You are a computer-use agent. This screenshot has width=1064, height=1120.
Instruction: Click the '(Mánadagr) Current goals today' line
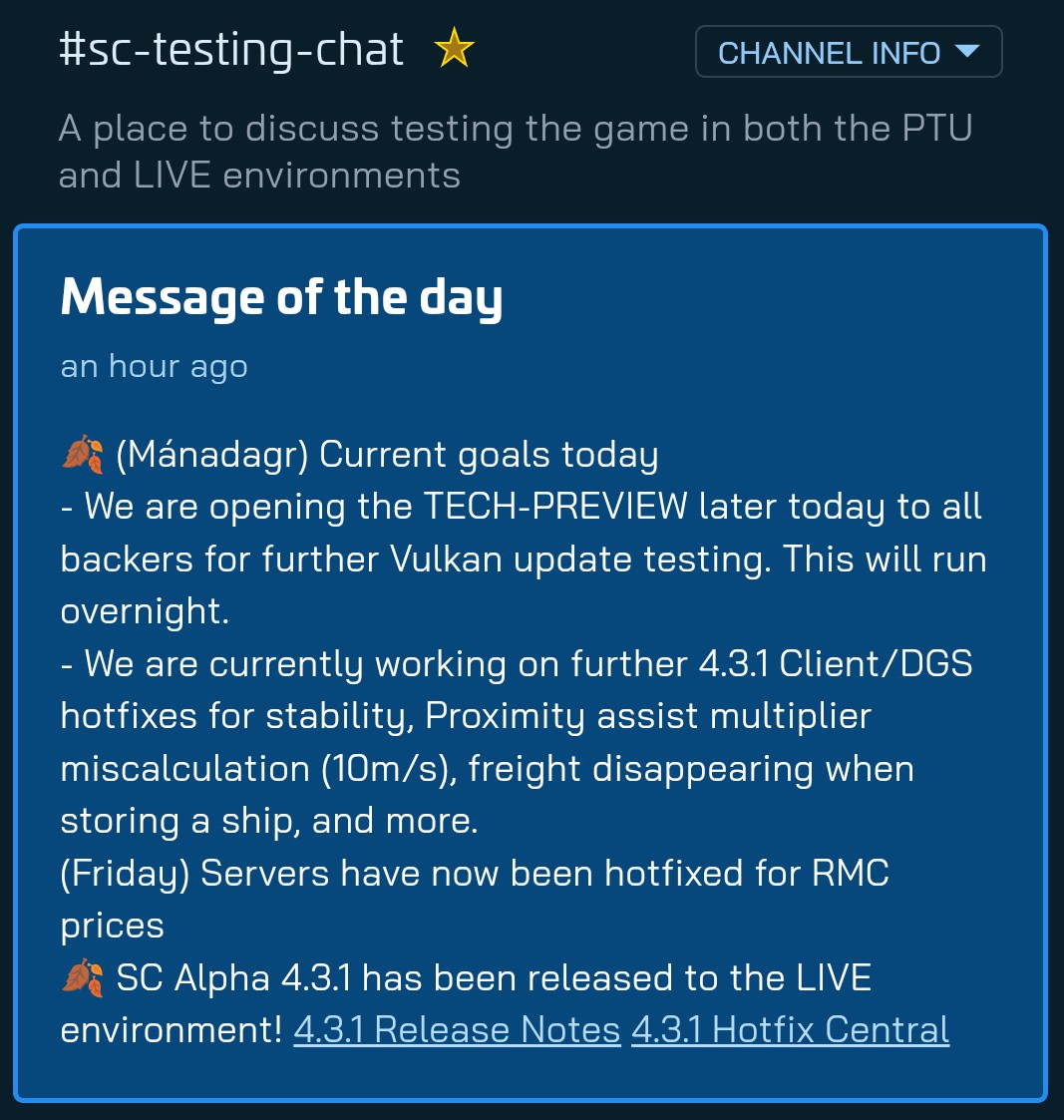[386, 455]
